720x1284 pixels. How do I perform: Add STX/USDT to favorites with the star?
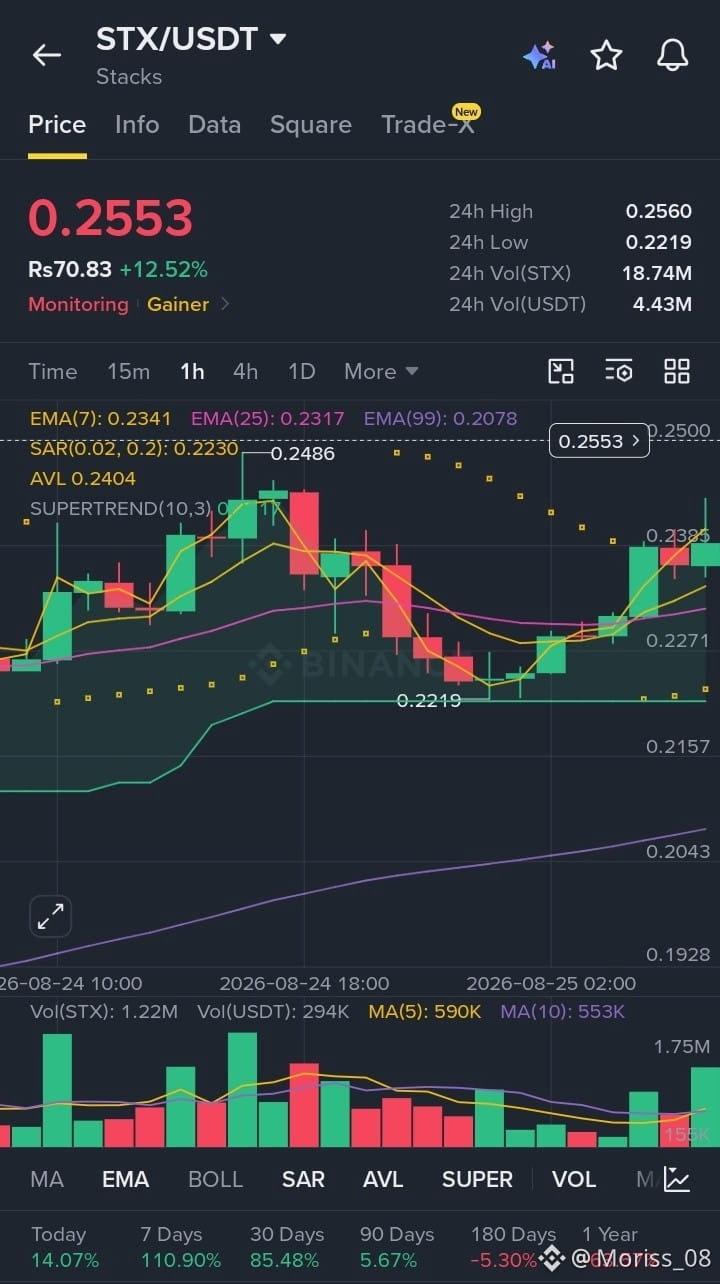point(606,55)
